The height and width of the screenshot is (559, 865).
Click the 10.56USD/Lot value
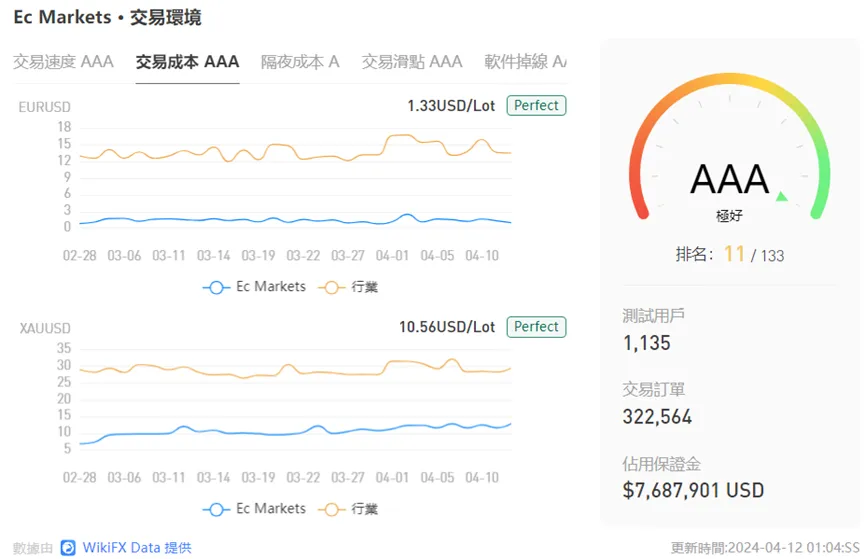coord(447,327)
